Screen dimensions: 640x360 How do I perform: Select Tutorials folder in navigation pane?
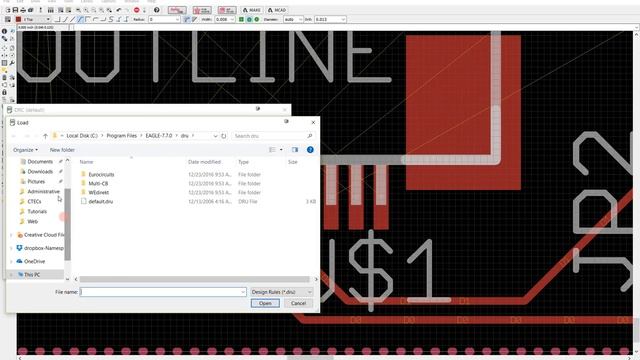click(37, 211)
